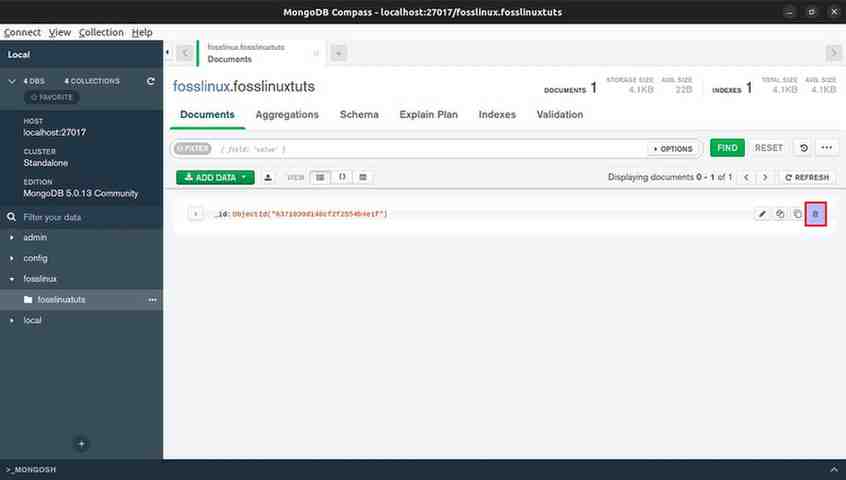Open the Mongosh shell bar
Viewport: 846px width, 480px height.
point(423,469)
